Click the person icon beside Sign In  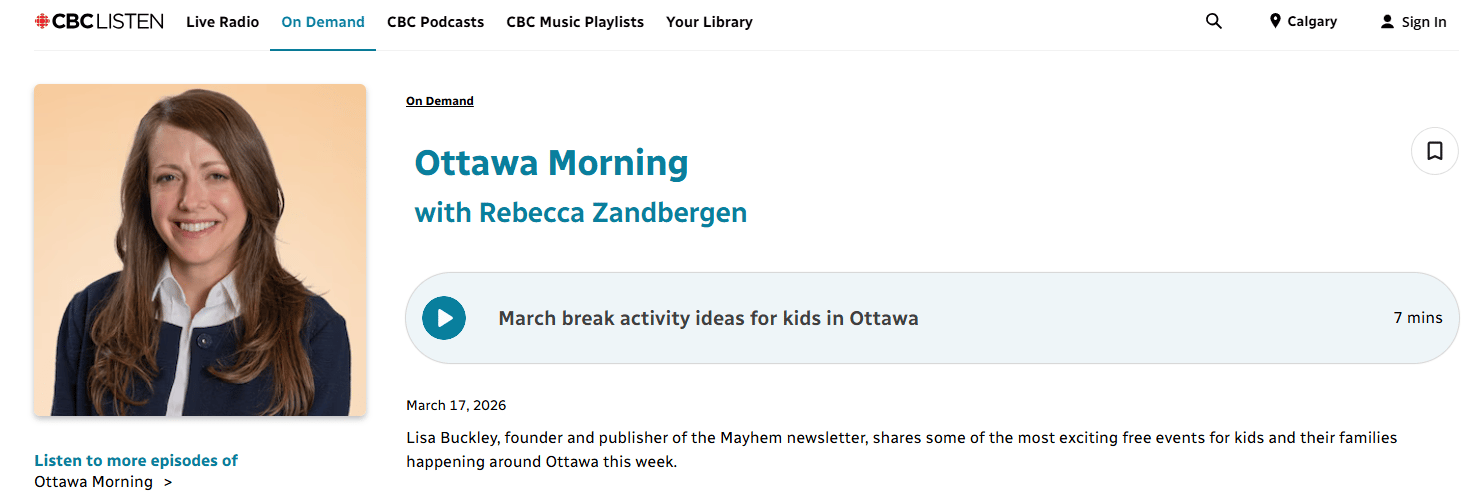point(1387,22)
